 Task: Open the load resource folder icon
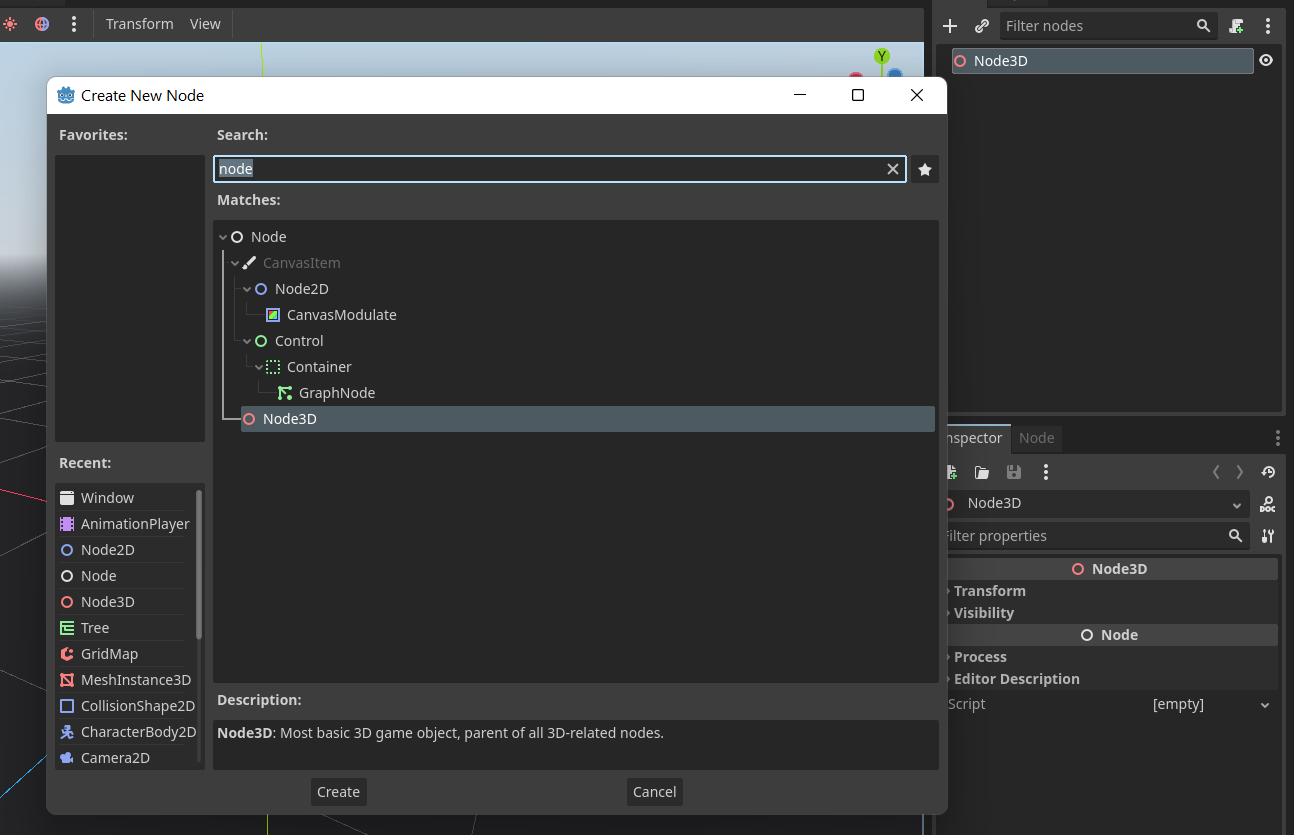coord(981,472)
